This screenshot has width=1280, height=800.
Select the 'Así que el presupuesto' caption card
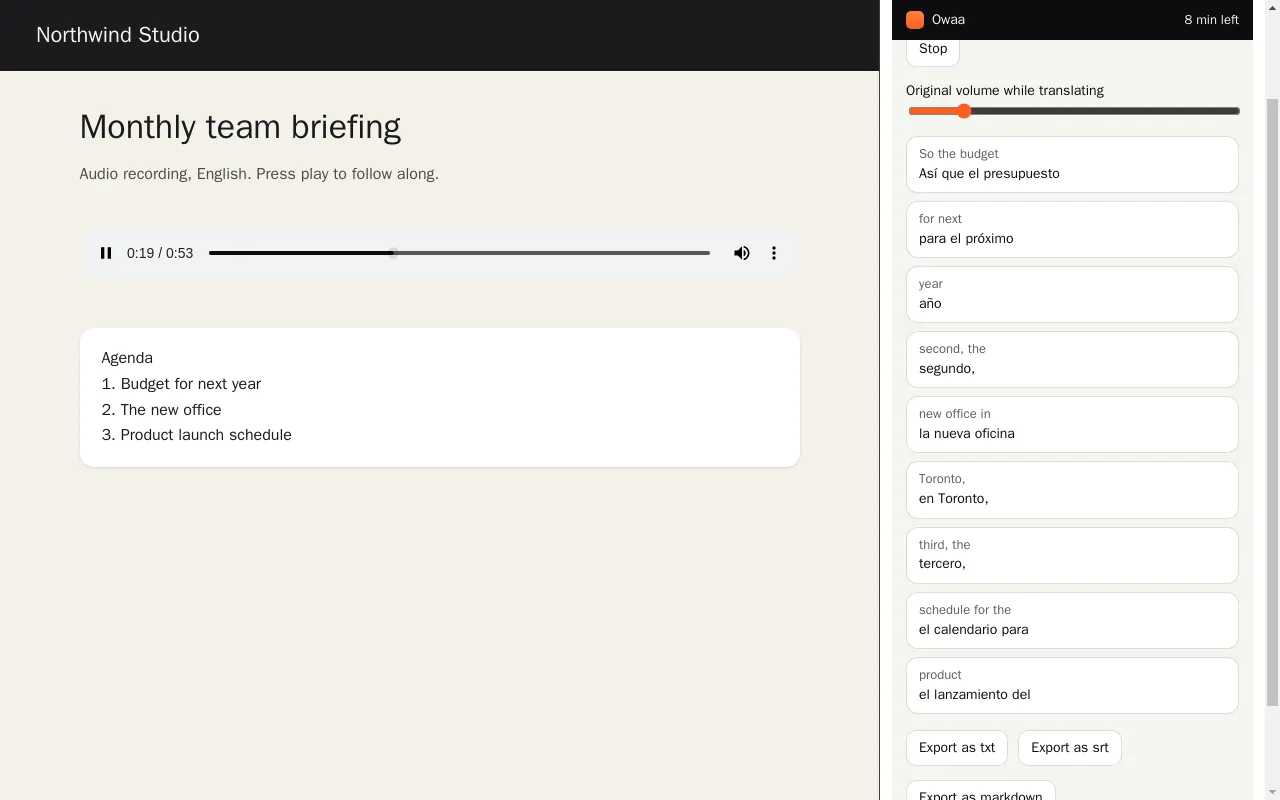point(1072,164)
